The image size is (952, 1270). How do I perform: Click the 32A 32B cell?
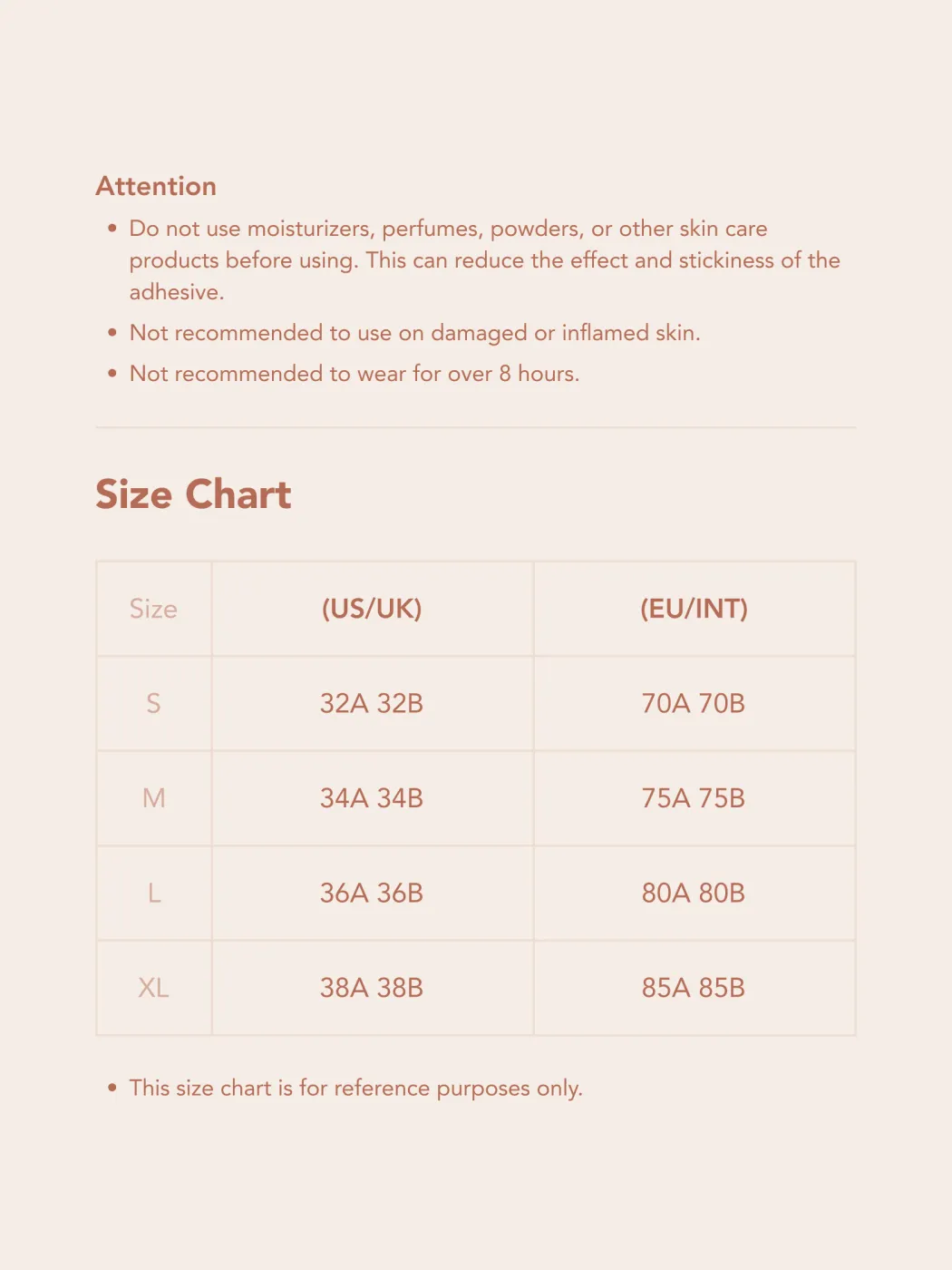[x=372, y=704]
